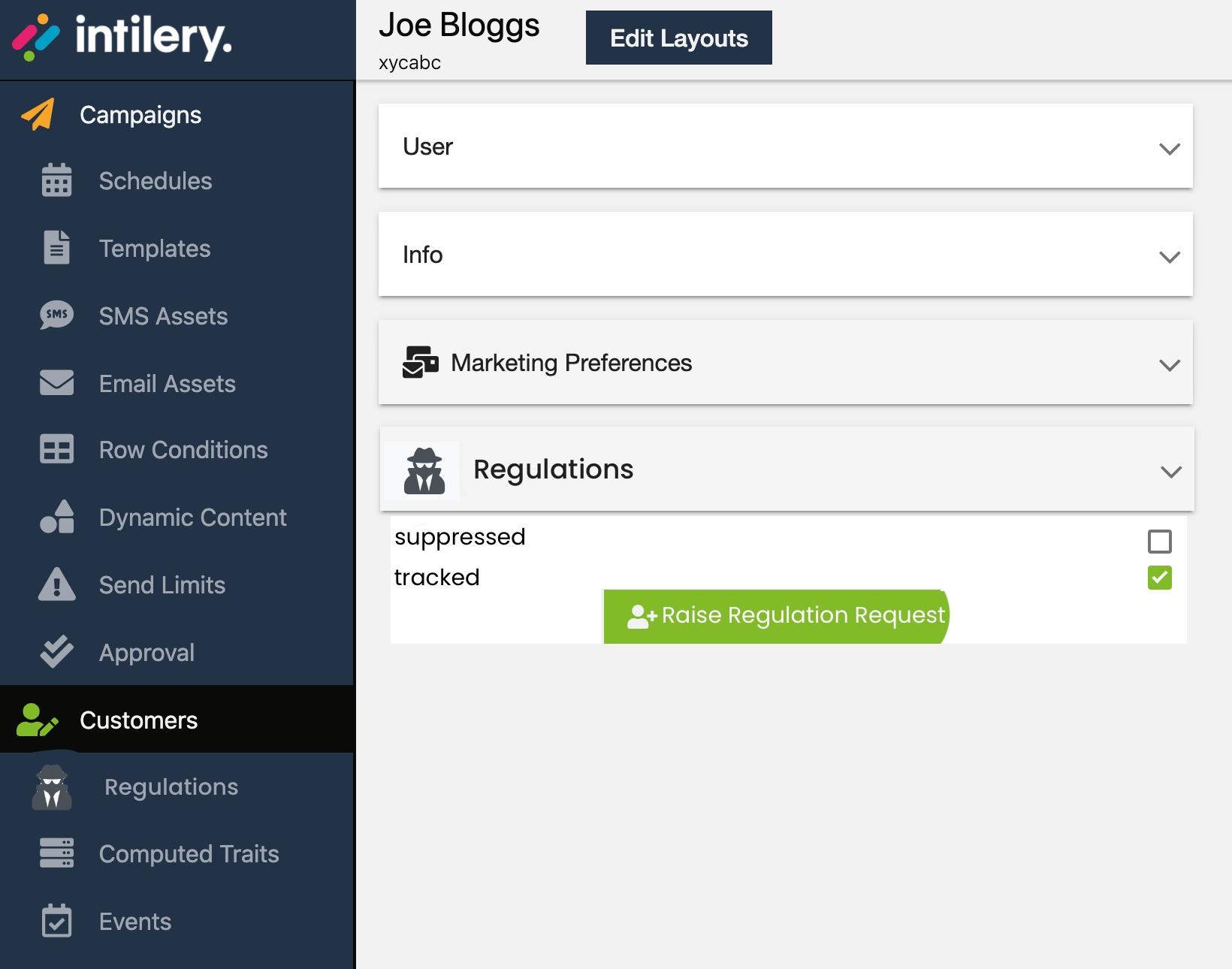This screenshot has width=1232, height=969.
Task: Open the Computed Traits server icon
Action: (56, 853)
